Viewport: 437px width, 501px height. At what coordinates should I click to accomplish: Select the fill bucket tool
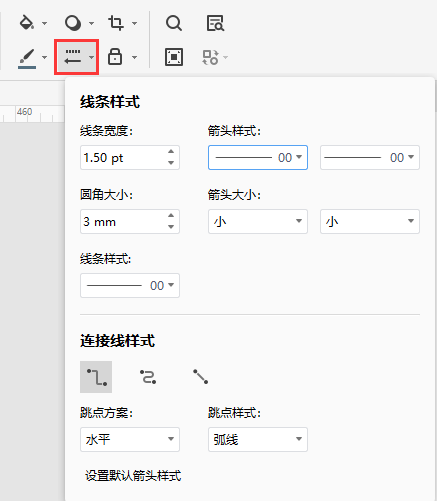(27, 23)
